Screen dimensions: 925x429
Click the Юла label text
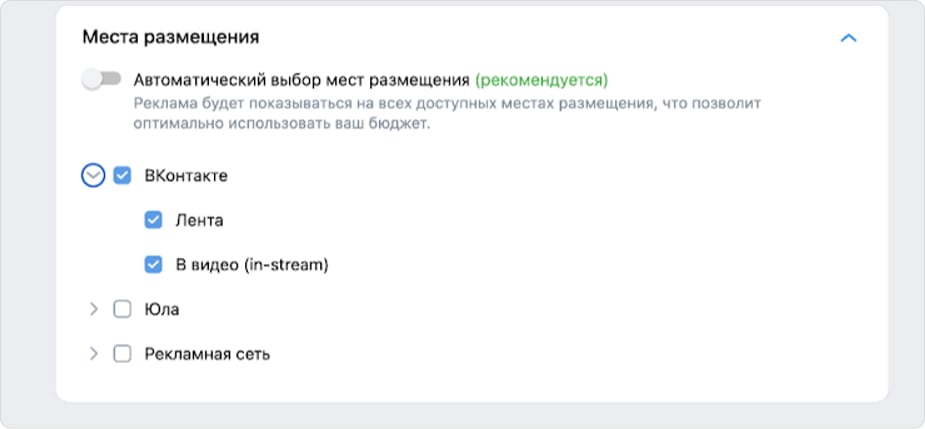pyautogui.click(x=162, y=309)
